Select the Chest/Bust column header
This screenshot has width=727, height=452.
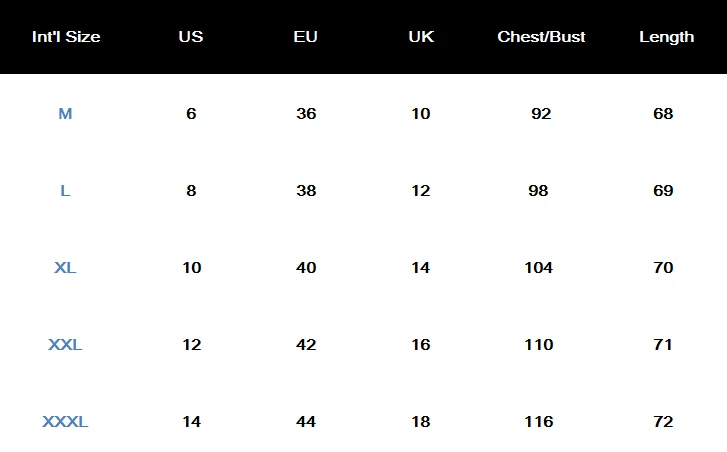(541, 37)
